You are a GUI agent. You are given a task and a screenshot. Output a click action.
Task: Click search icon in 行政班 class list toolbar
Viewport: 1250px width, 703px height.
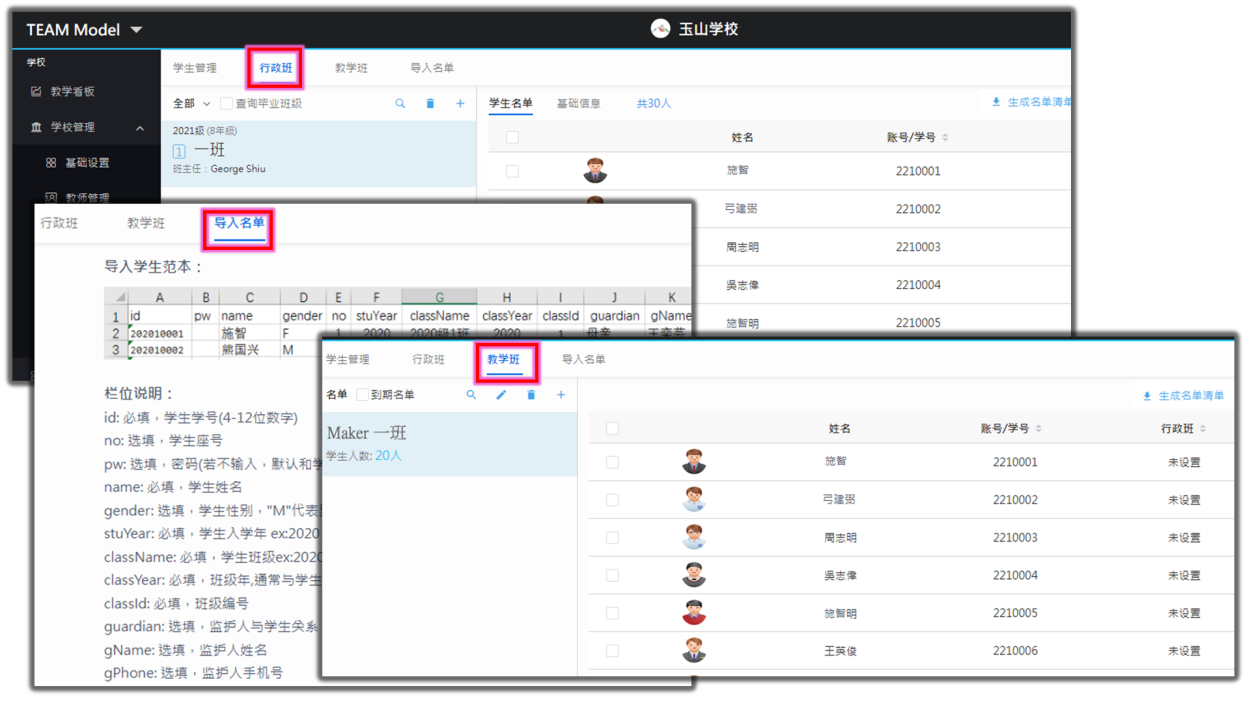tap(400, 103)
